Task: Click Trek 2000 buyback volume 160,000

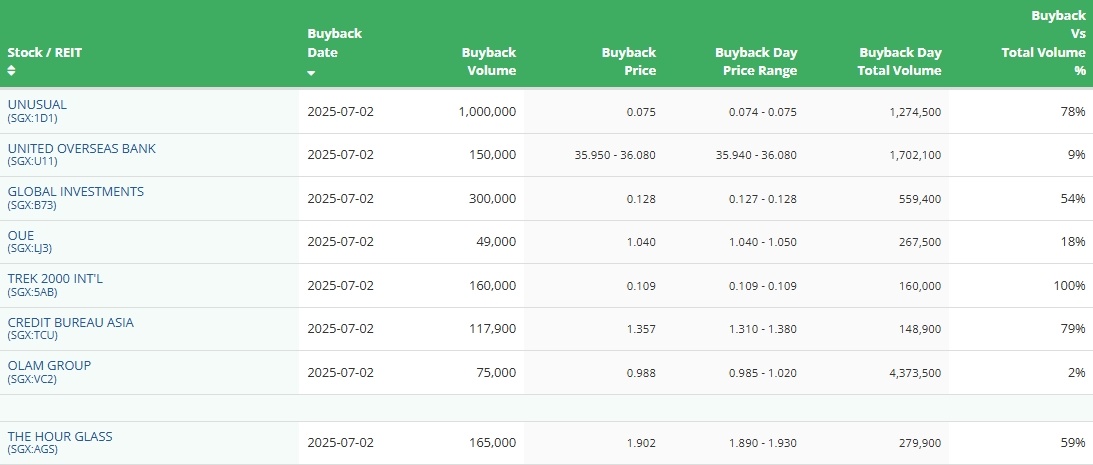Action: click(x=494, y=286)
